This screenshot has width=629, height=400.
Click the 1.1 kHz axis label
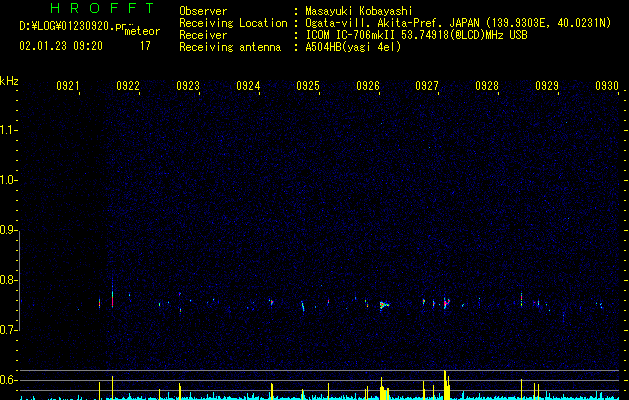pos(8,130)
